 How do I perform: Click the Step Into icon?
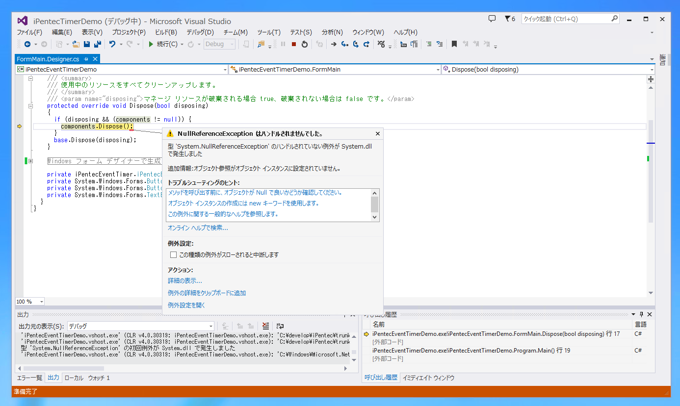[345, 44]
